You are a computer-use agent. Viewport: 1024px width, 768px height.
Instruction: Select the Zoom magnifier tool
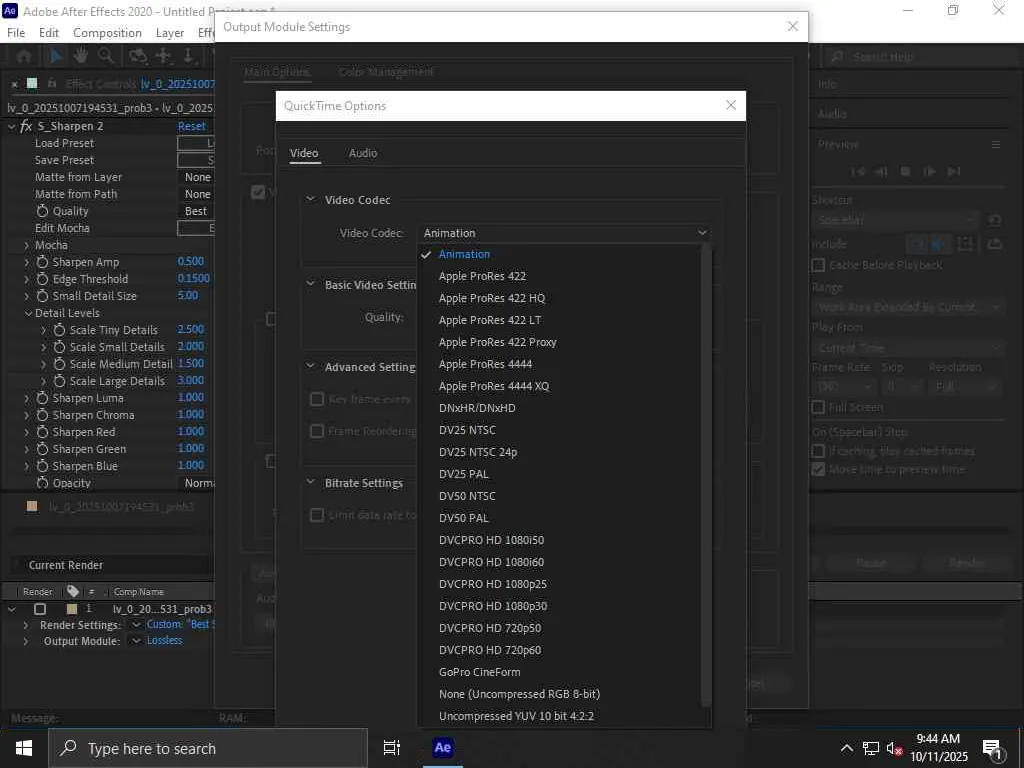coord(105,56)
